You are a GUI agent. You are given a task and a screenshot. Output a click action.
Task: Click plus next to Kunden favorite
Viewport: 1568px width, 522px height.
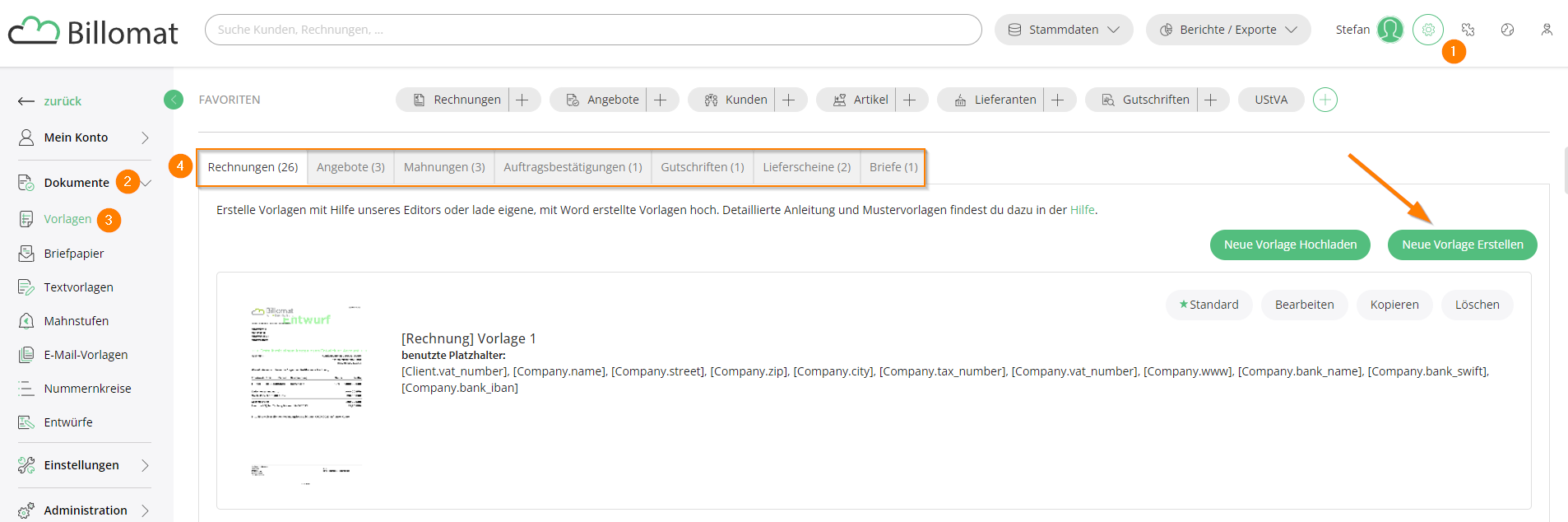point(789,100)
